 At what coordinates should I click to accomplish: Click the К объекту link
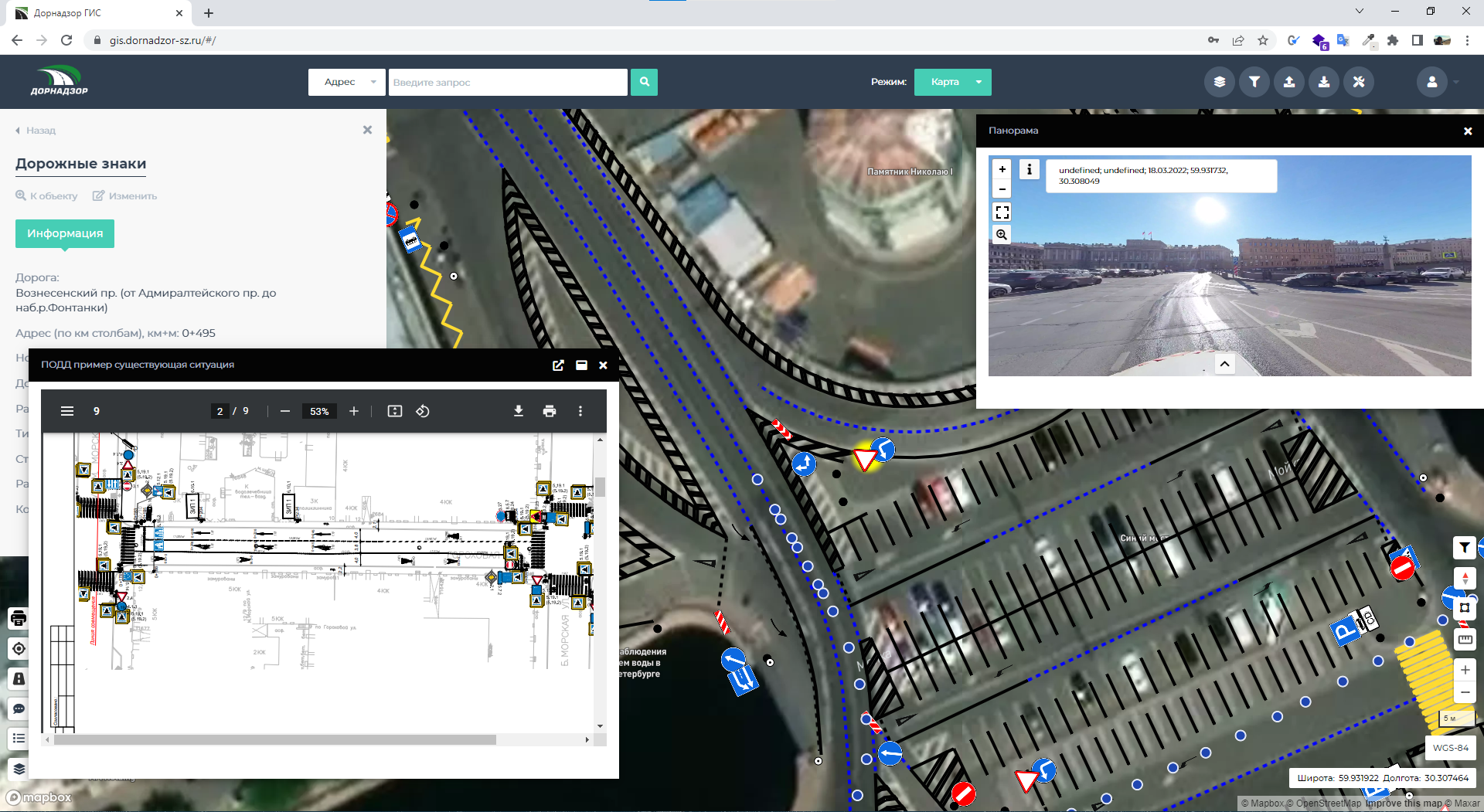tap(46, 196)
